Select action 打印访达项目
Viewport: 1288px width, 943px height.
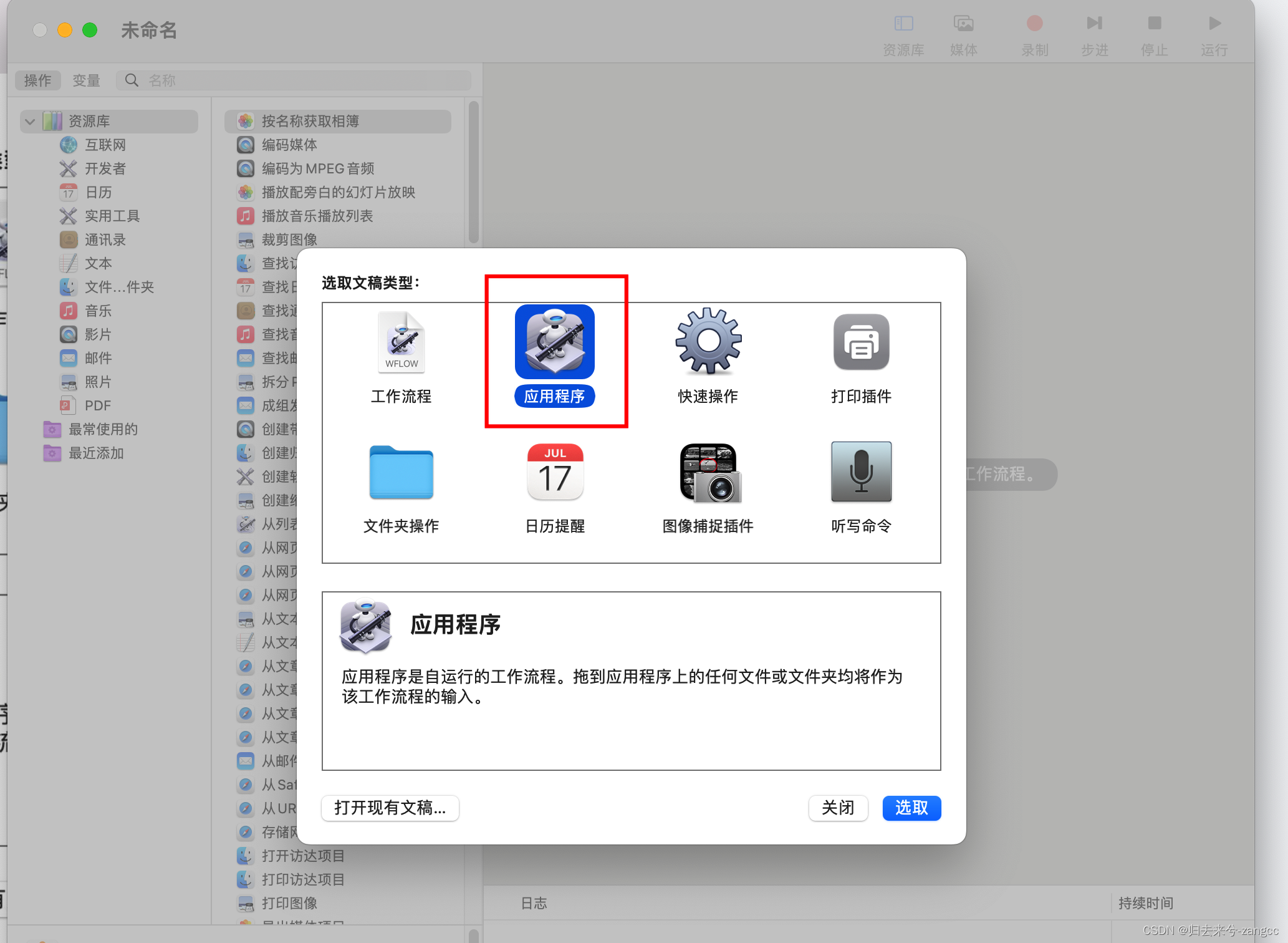pos(303,879)
